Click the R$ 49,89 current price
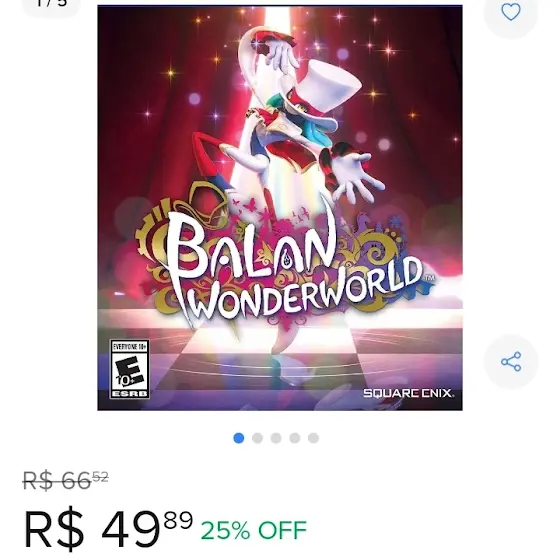Screen dimensions: 560x560 [x=109, y=529]
